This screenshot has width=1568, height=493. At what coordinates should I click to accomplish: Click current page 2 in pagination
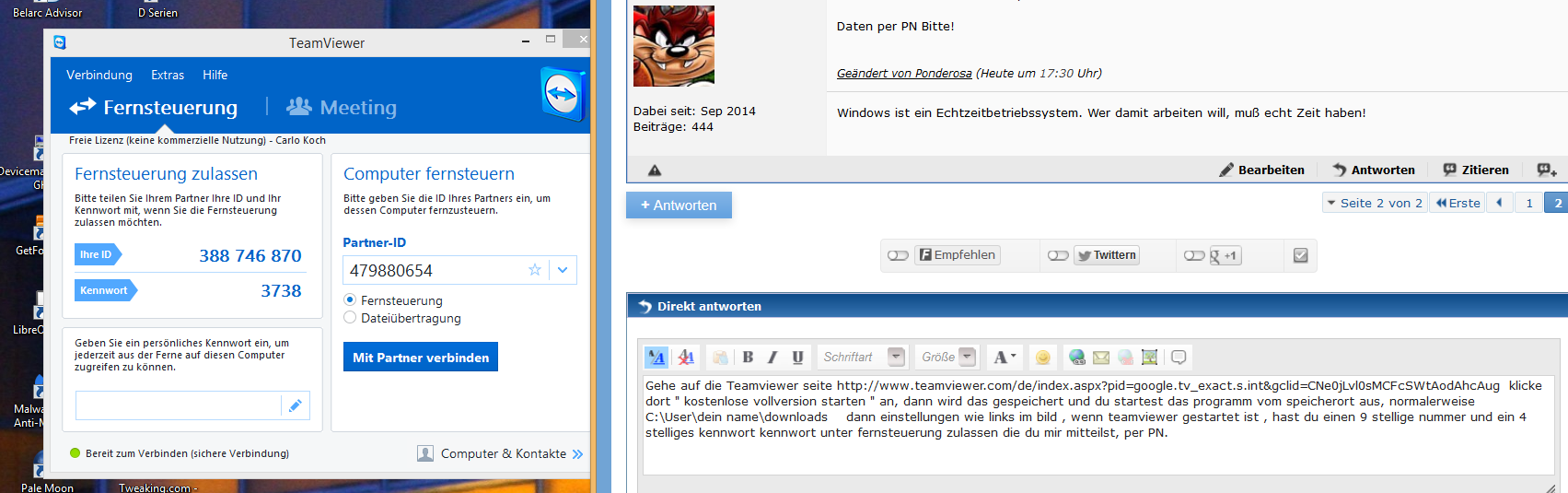tap(1557, 203)
